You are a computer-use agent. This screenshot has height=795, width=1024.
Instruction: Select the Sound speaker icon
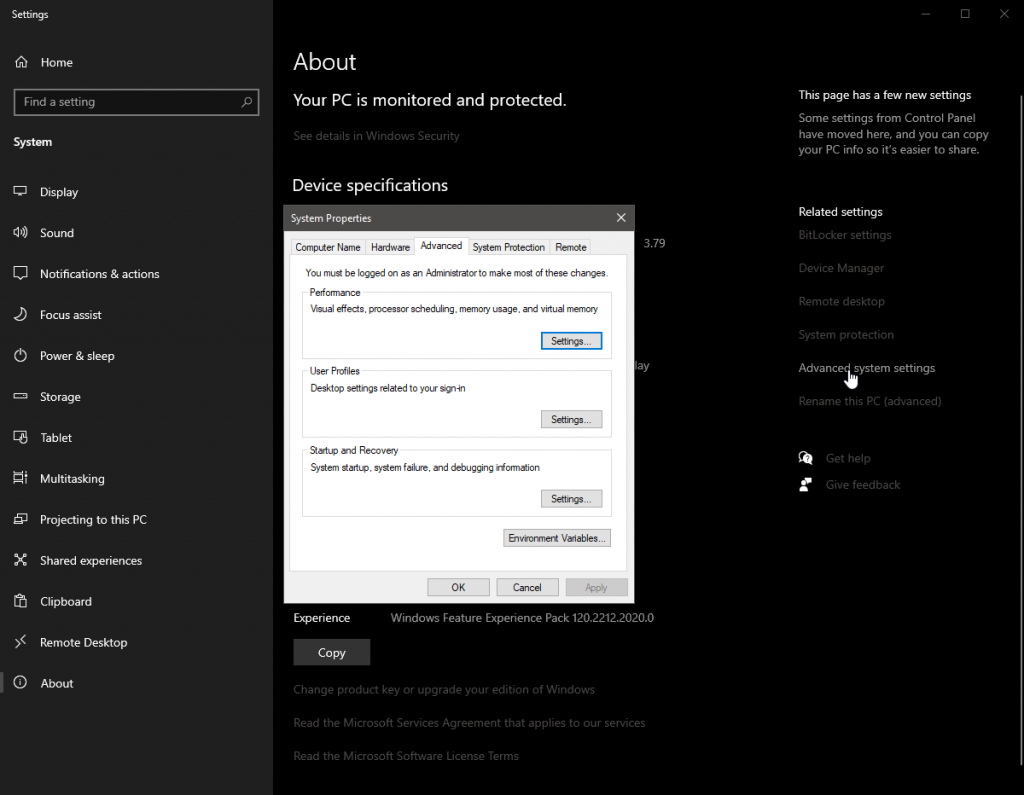pyautogui.click(x=20, y=233)
